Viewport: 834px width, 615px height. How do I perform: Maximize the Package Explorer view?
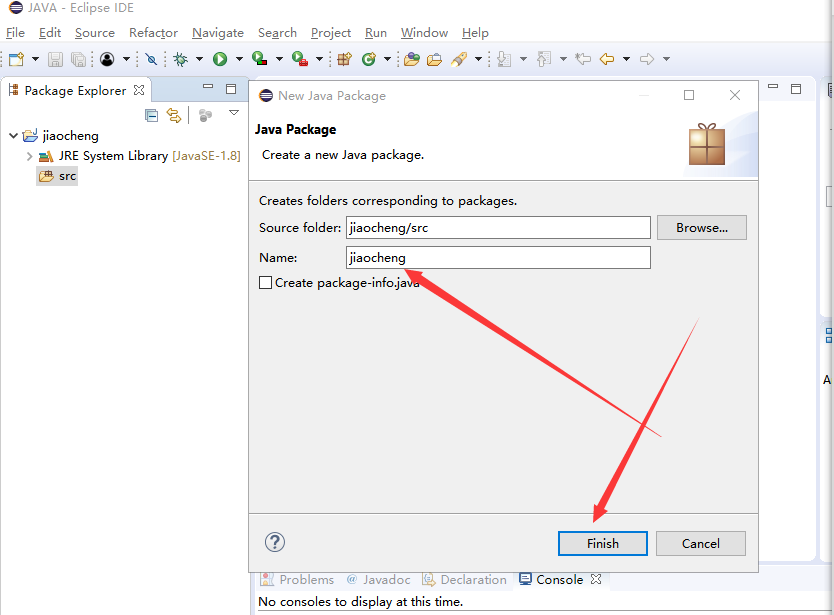click(231, 89)
